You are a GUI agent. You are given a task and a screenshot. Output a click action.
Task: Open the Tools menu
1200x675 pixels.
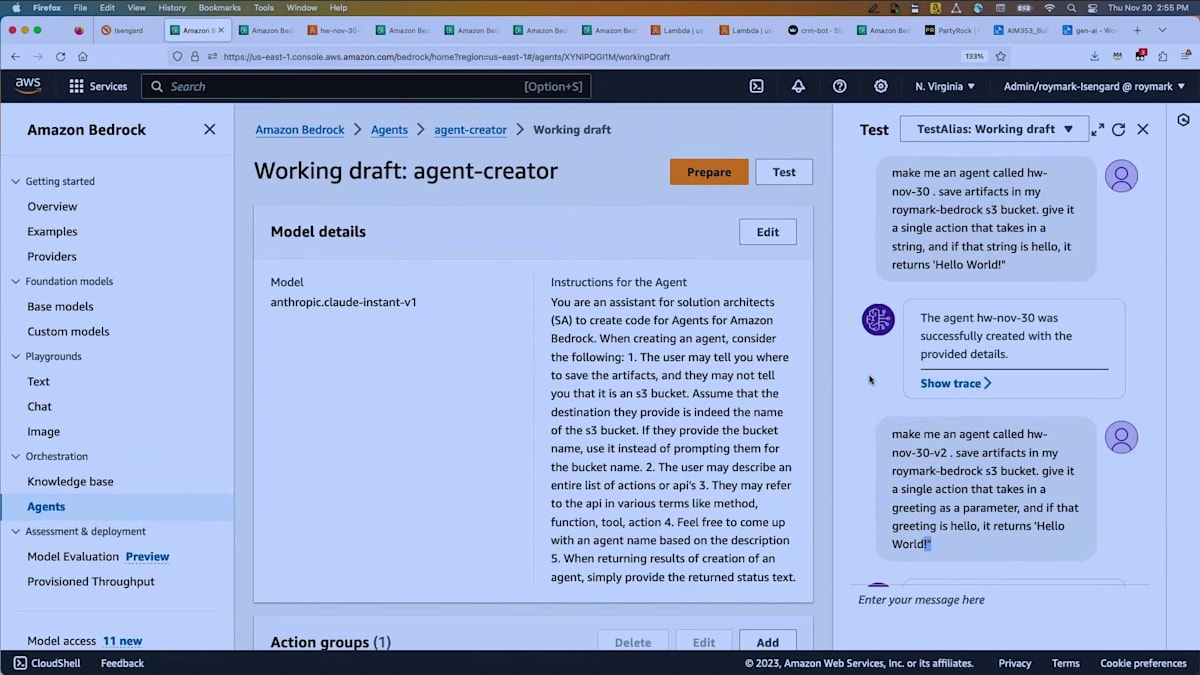tap(264, 7)
